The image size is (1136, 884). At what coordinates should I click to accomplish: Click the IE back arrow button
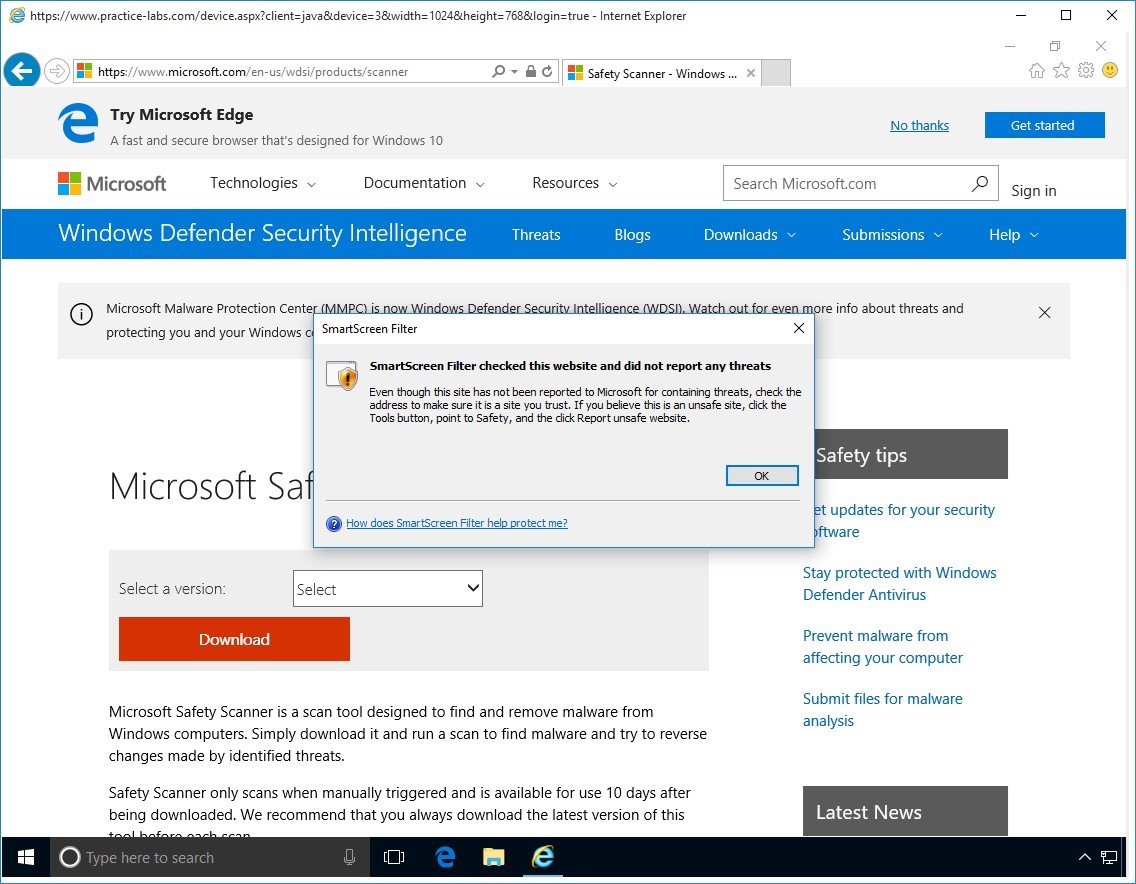tap(21, 71)
